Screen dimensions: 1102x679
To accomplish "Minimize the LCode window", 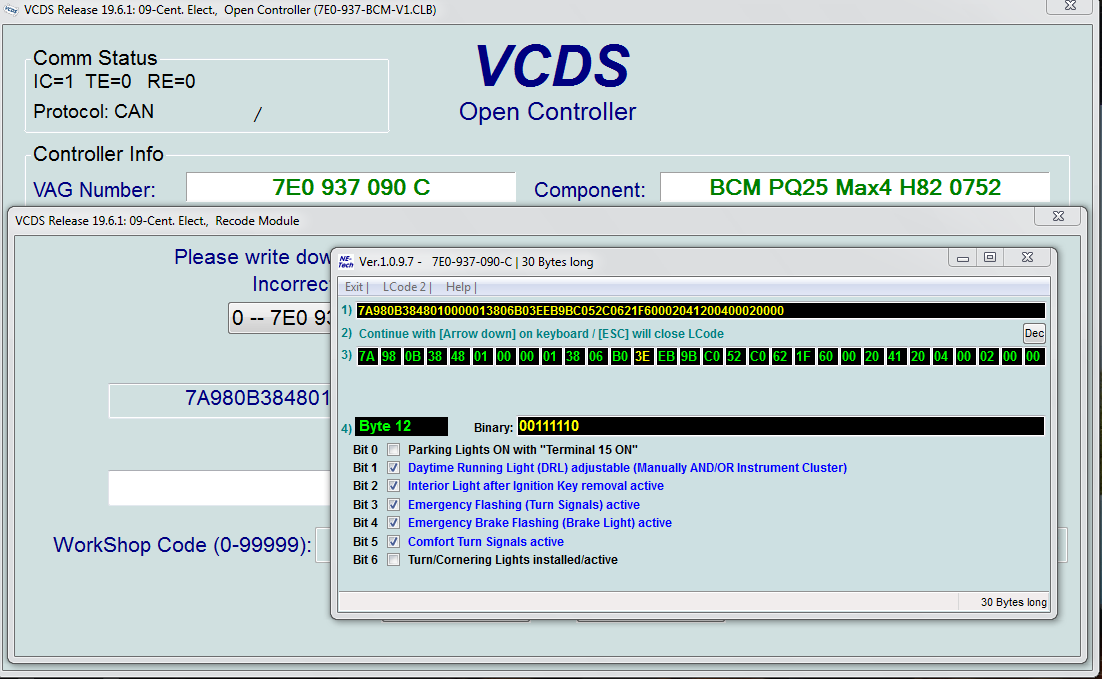I will coord(963,258).
